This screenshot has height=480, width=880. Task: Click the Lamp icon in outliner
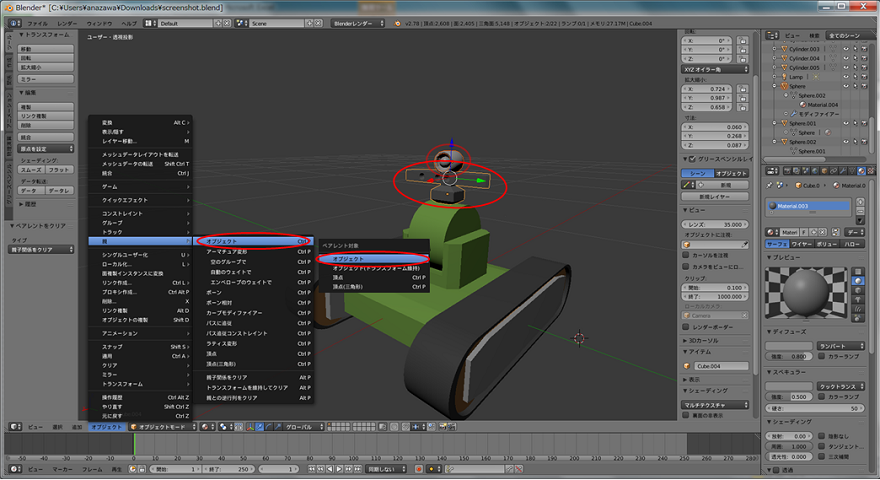784,76
